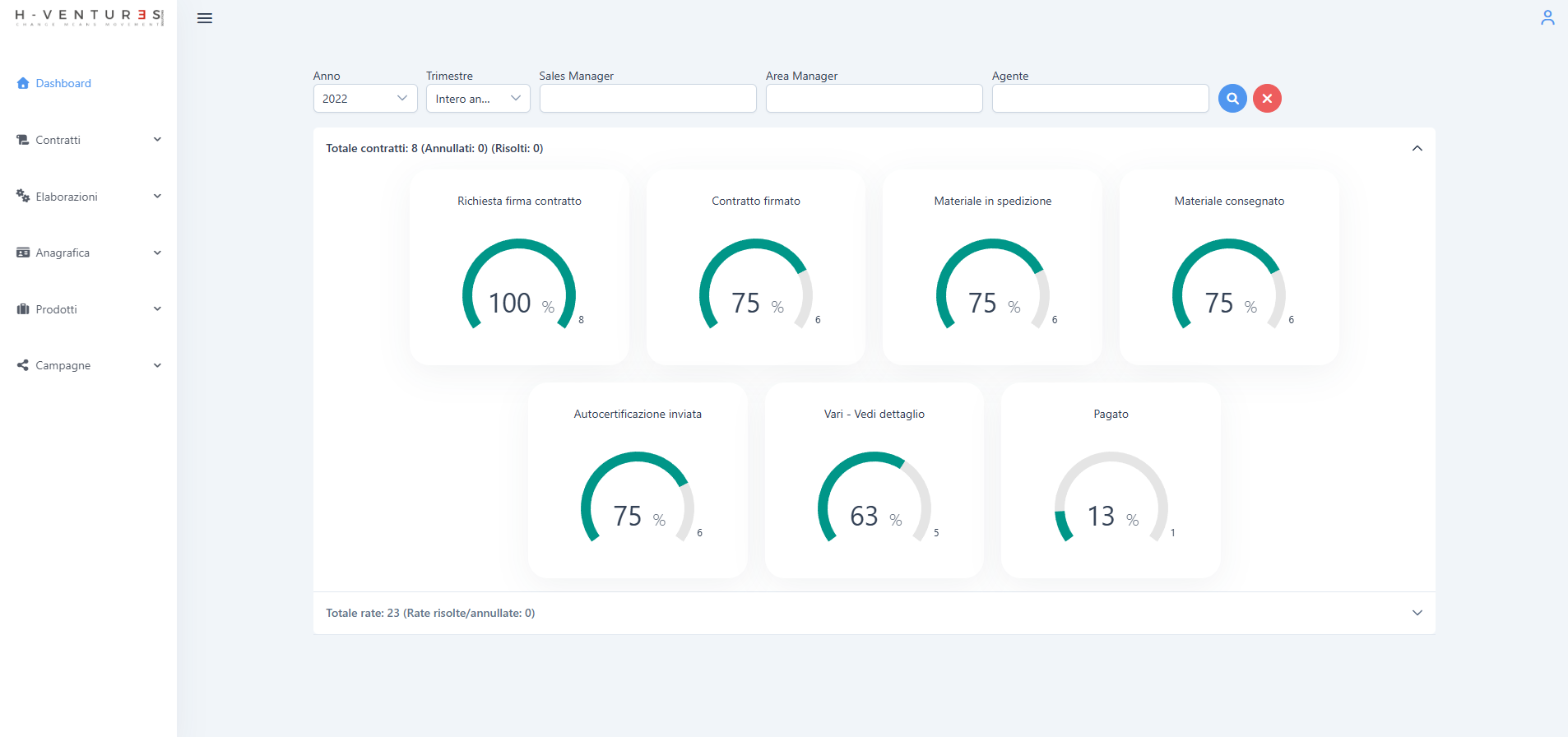Click the hamburger menu icon
1568x737 pixels.
[x=205, y=18]
